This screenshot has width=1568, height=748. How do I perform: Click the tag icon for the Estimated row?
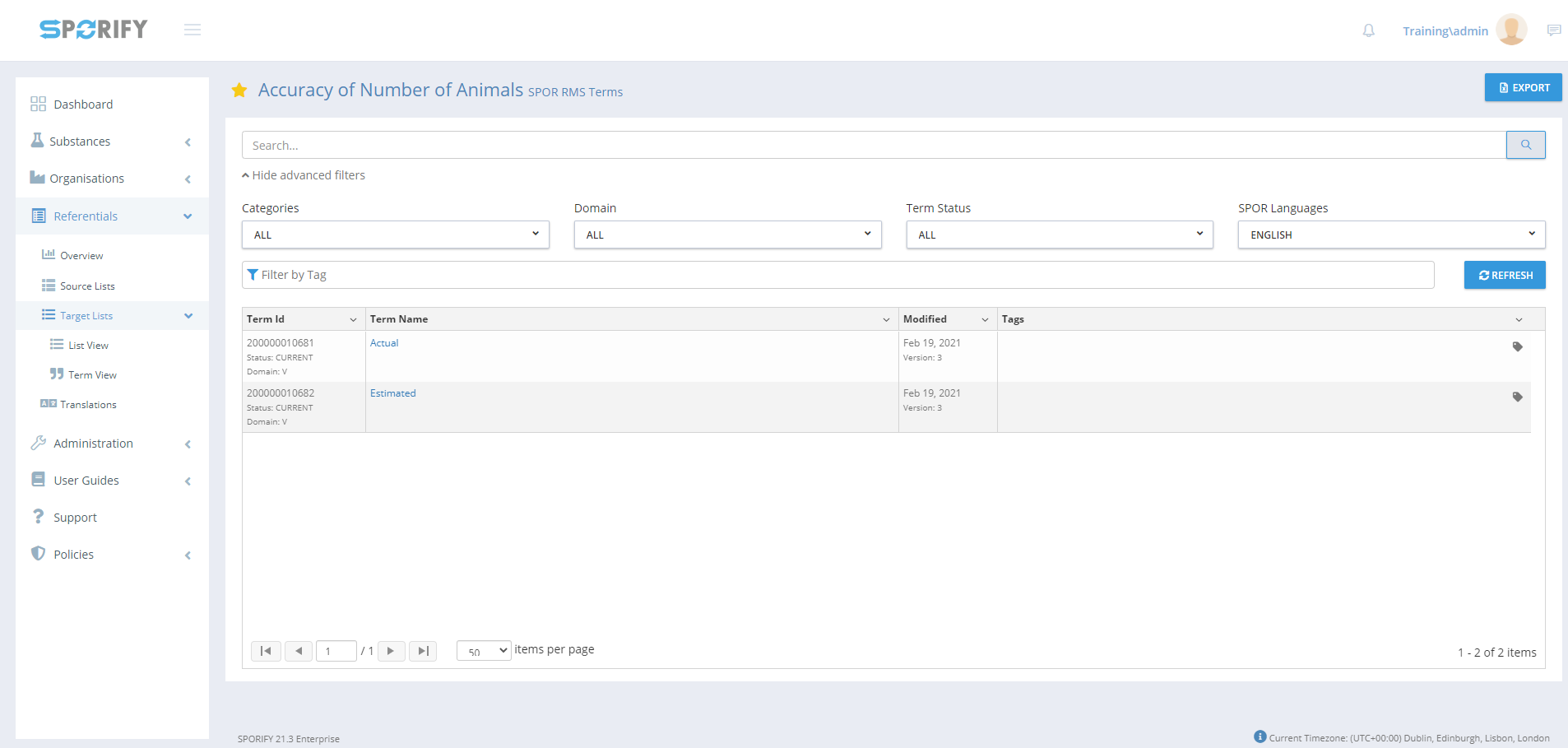pyautogui.click(x=1517, y=397)
